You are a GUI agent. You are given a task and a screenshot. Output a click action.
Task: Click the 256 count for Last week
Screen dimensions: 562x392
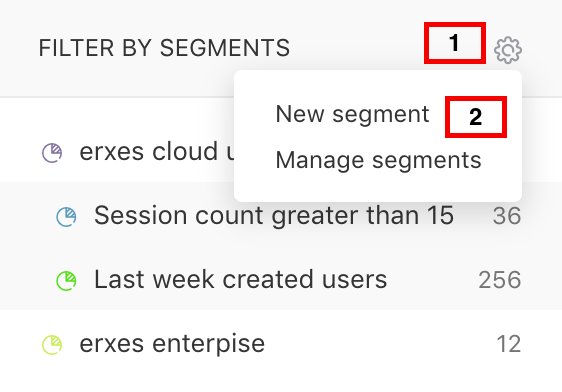500,279
